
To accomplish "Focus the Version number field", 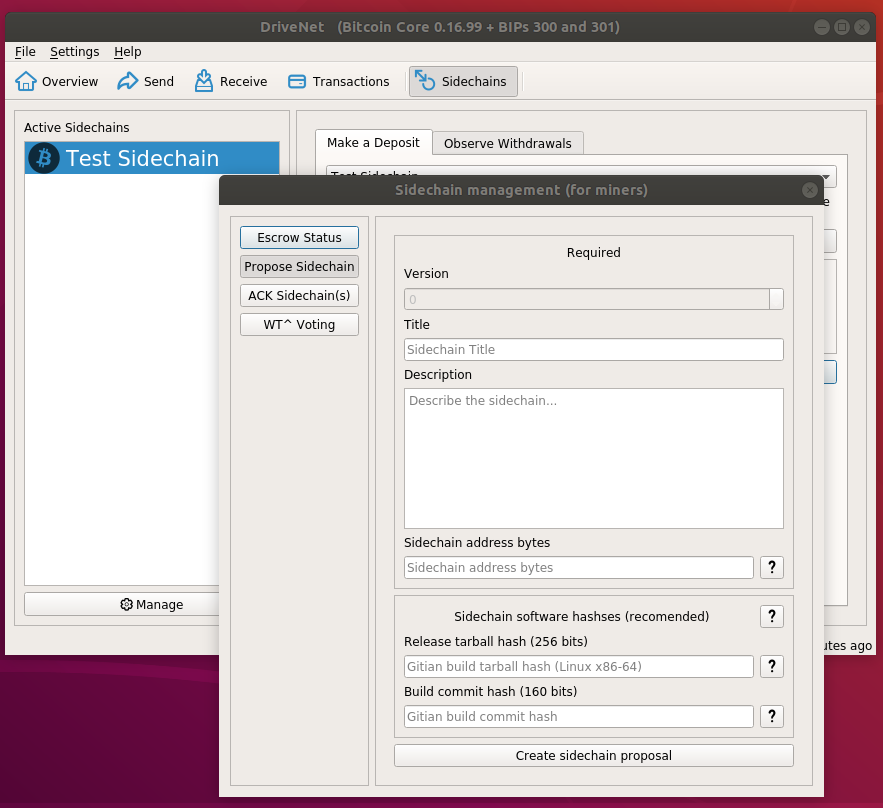I will tap(586, 299).
